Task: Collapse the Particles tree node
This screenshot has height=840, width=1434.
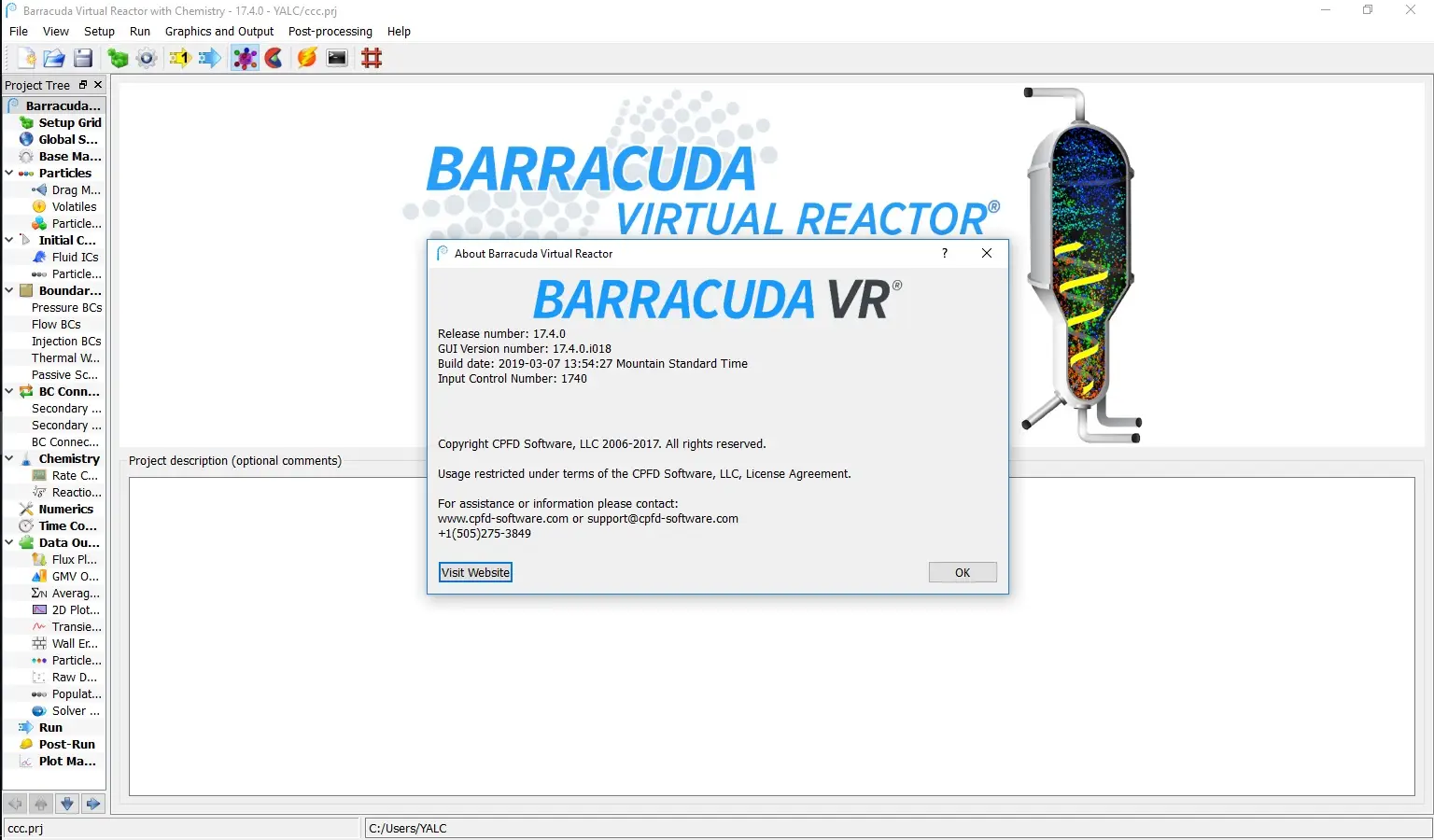Action: click(9, 173)
